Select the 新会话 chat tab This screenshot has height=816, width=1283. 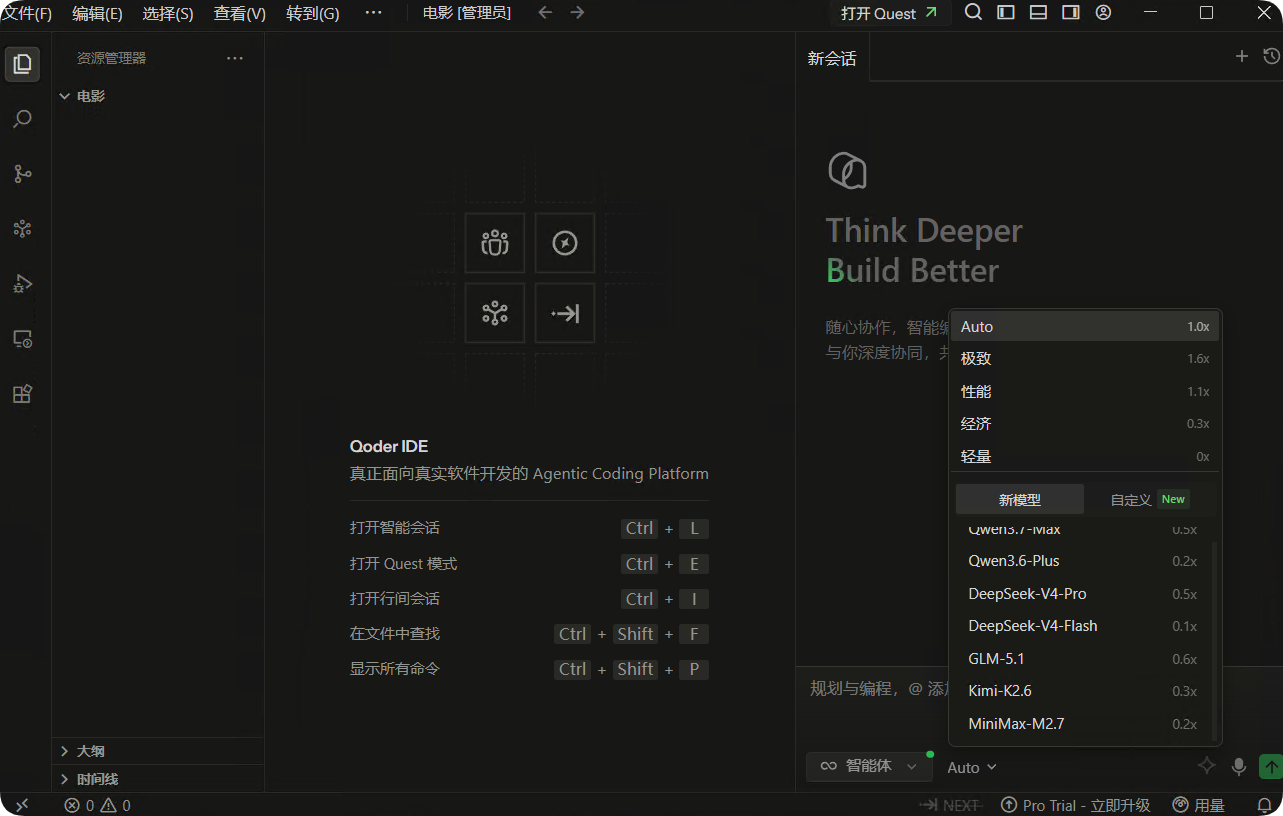[x=832, y=58]
